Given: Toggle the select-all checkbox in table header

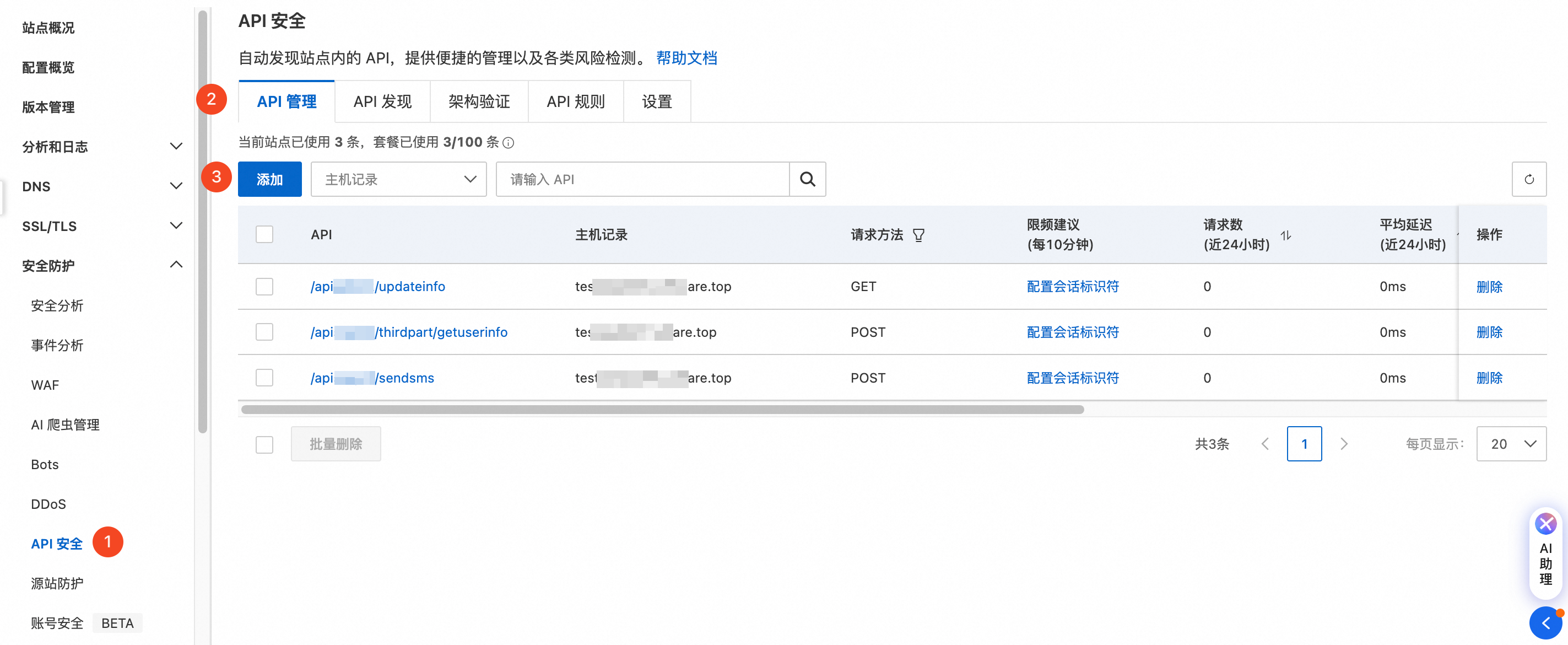Looking at the screenshot, I should [264, 234].
